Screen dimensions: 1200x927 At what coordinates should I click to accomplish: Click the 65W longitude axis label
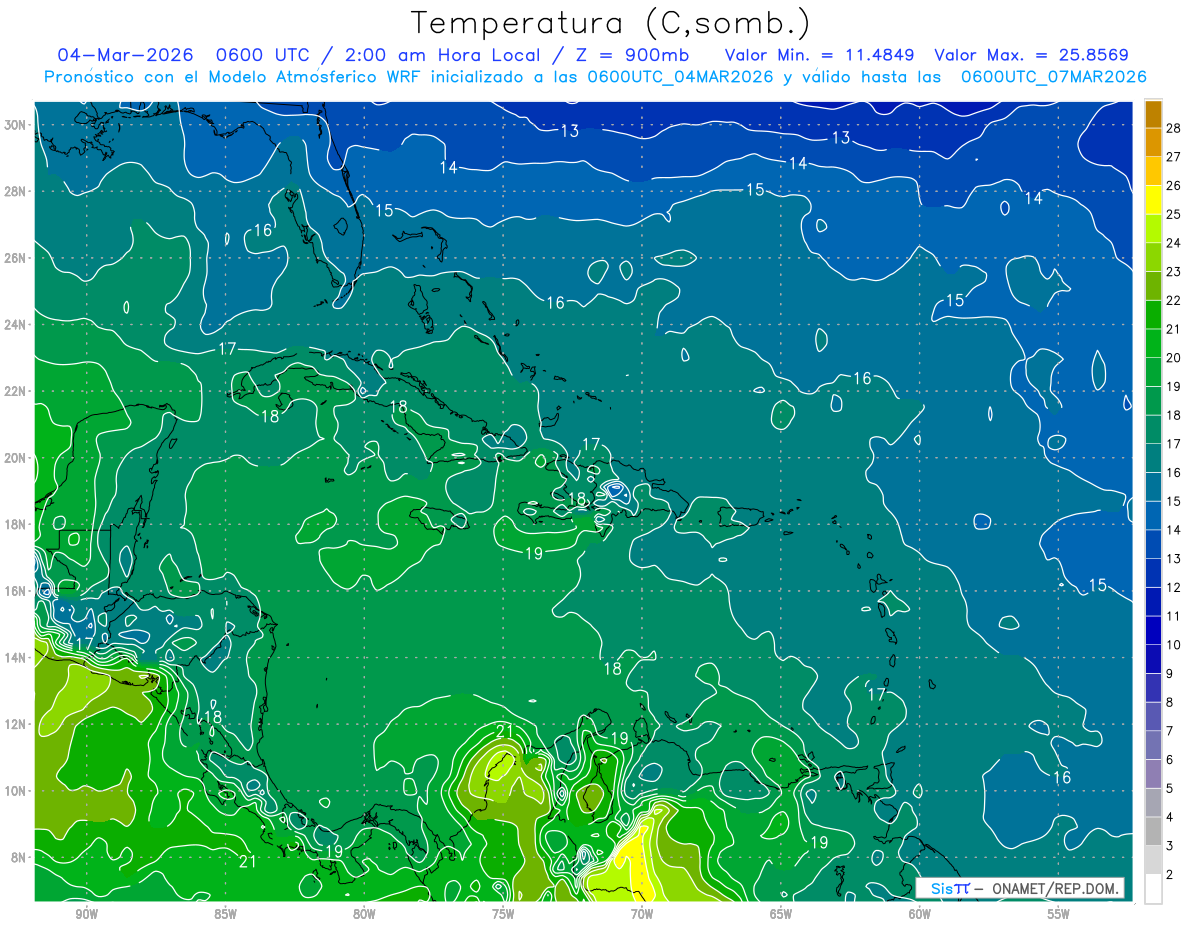[781, 914]
